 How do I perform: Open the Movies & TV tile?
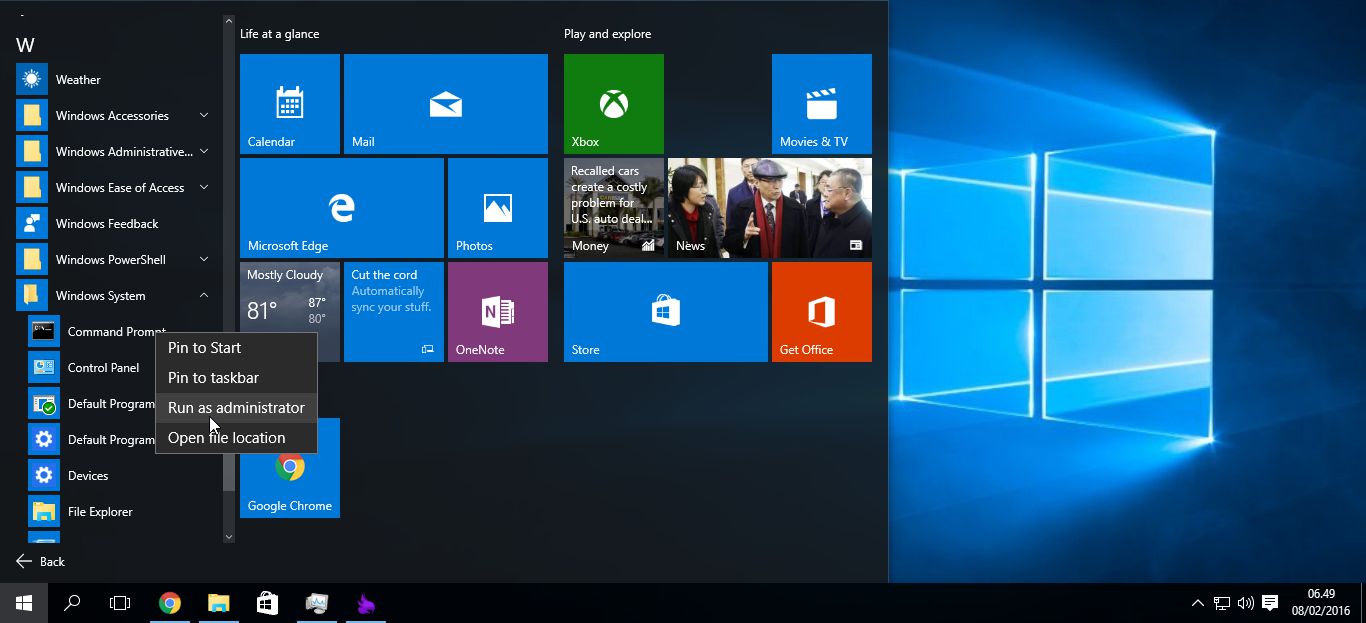coord(821,104)
